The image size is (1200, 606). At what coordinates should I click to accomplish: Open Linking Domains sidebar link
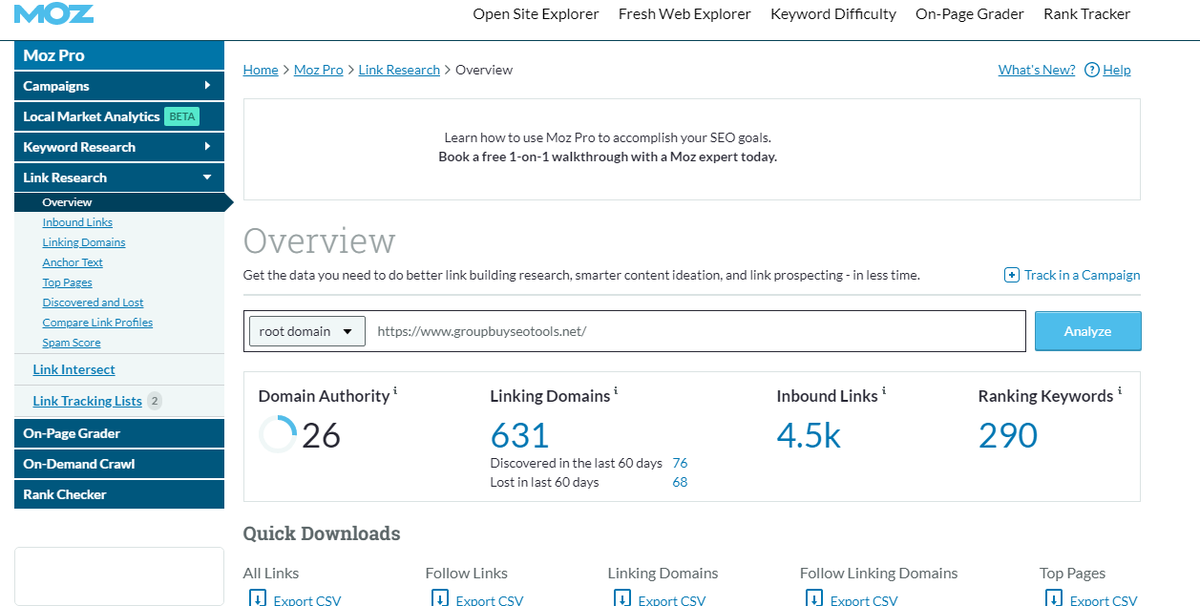coord(84,242)
